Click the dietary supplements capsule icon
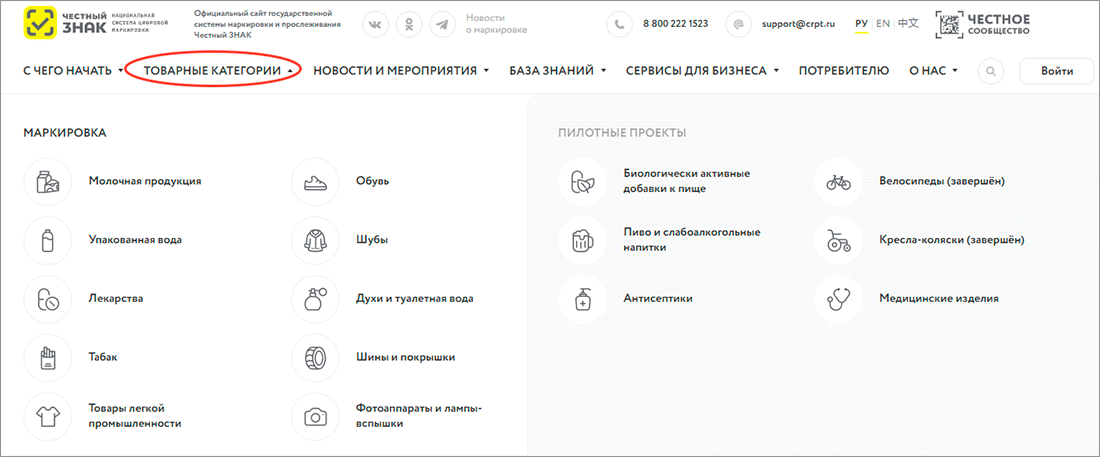Viewport: 1100px width, 457px height. pyautogui.click(x=582, y=182)
